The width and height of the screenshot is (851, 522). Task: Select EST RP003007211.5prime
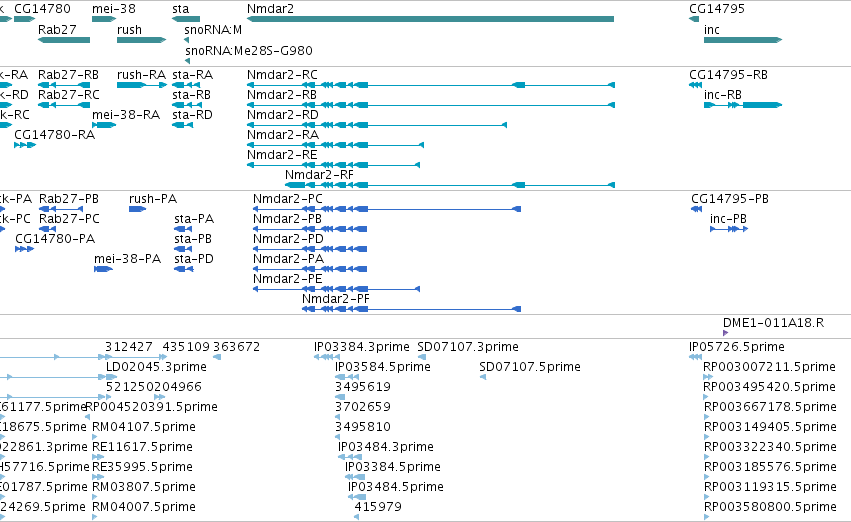[708, 377]
